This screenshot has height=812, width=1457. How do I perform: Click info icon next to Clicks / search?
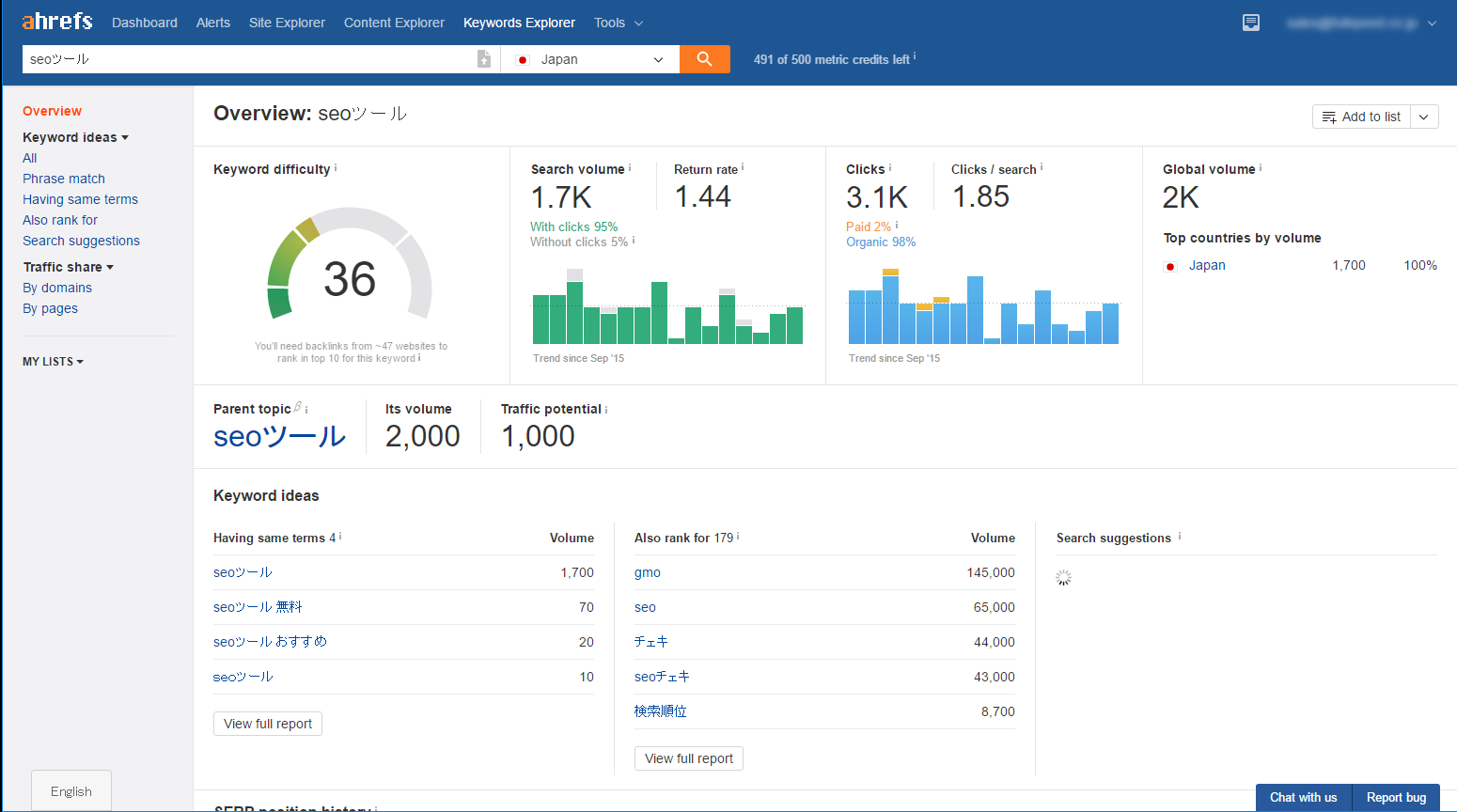1042,167
